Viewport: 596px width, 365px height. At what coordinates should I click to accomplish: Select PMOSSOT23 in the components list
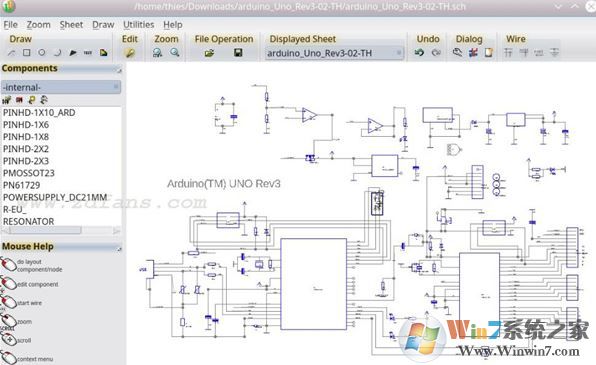[29, 173]
